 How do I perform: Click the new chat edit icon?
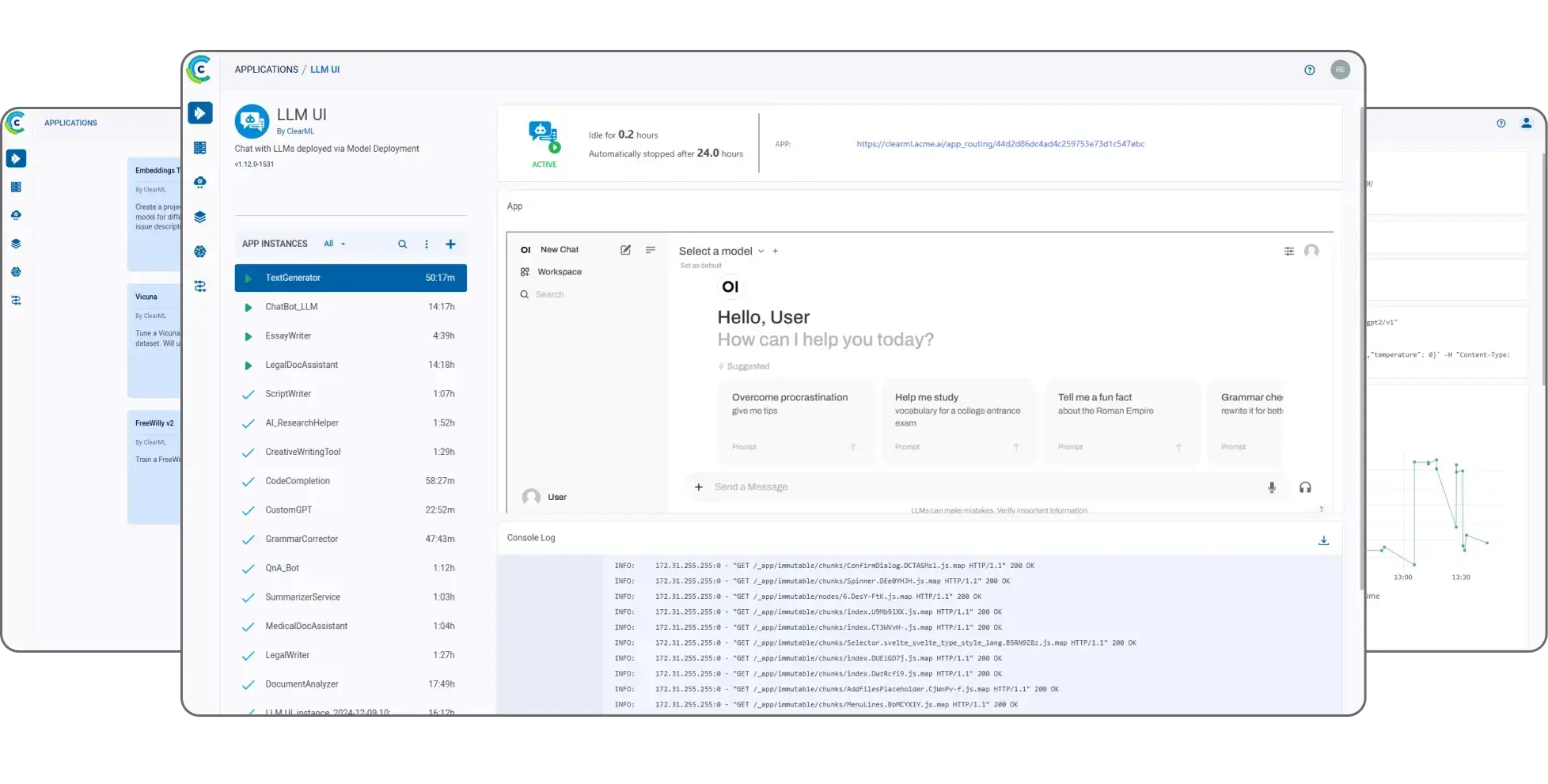pyautogui.click(x=625, y=250)
